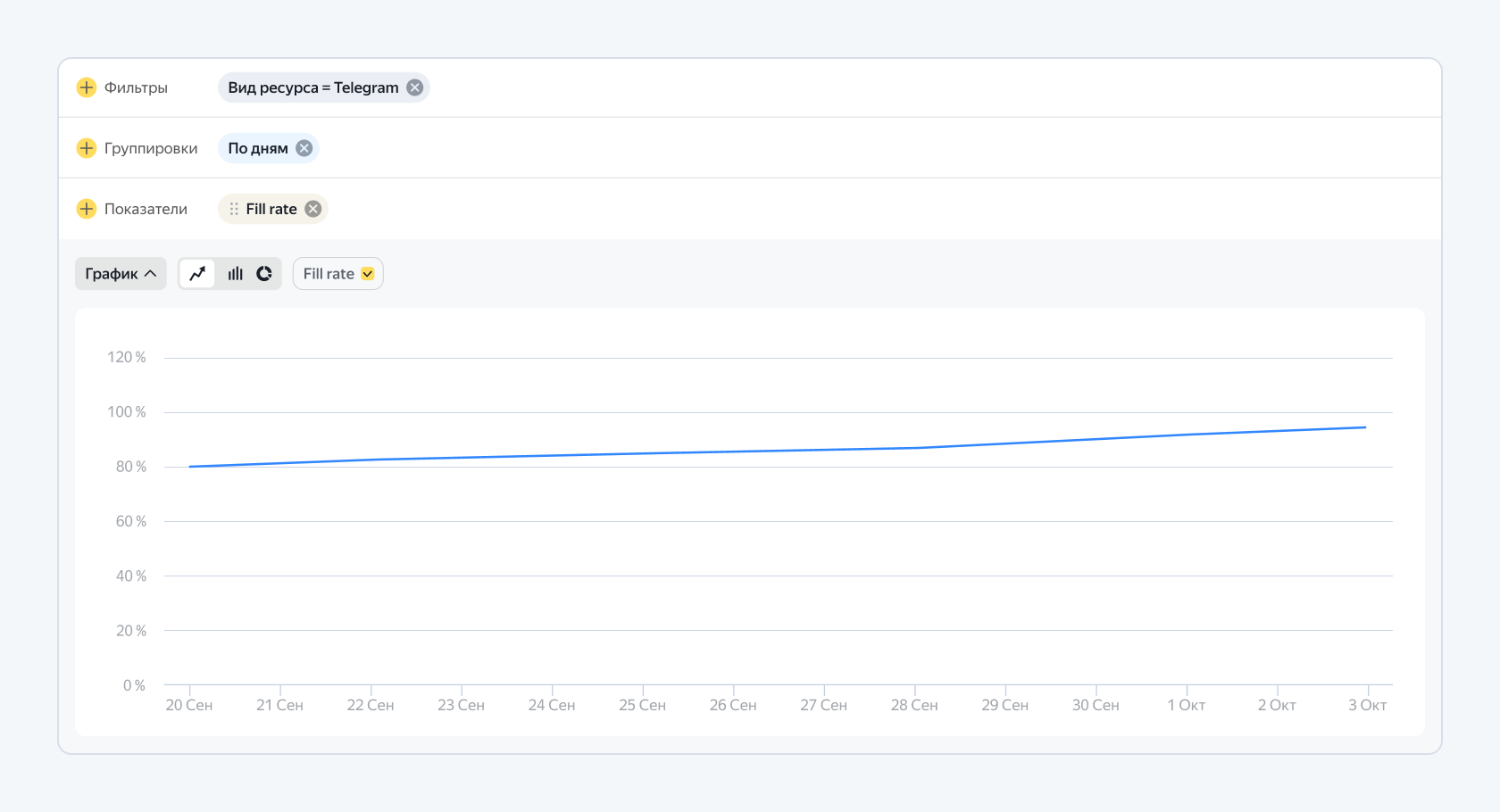Add a grouping via yellow plus icon

click(87, 148)
